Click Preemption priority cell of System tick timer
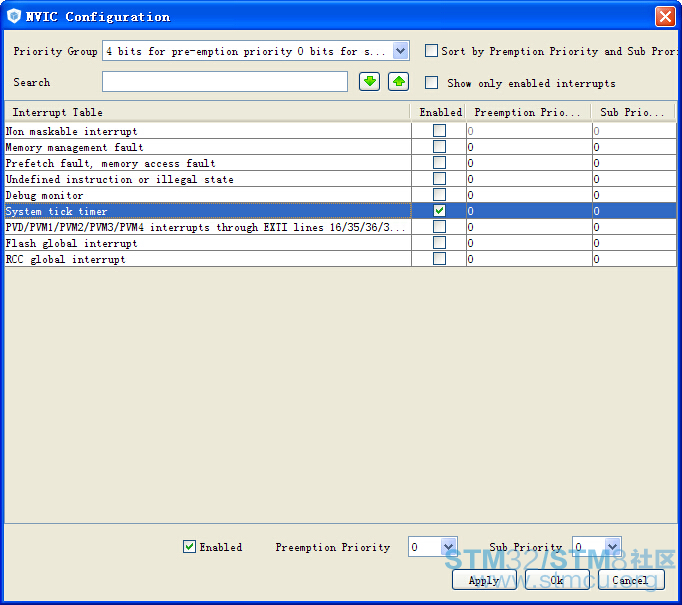The width and height of the screenshot is (682, 605). (x=529, y=211)
